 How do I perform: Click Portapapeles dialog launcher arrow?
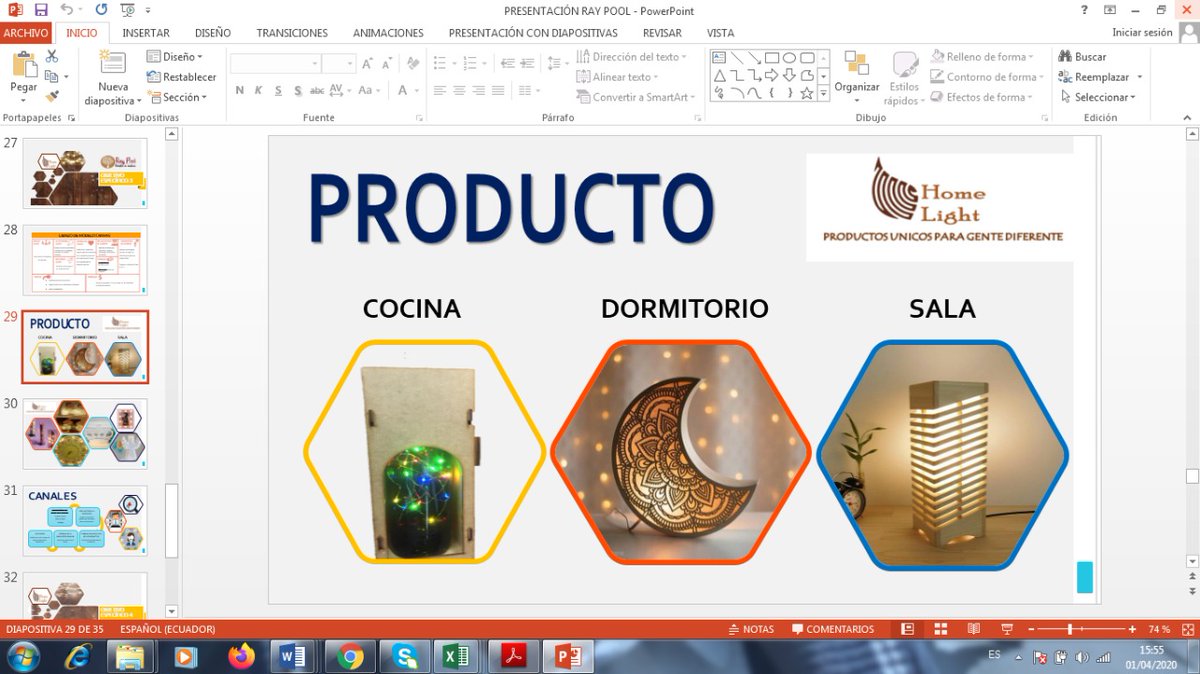click(x=71, y=117)
